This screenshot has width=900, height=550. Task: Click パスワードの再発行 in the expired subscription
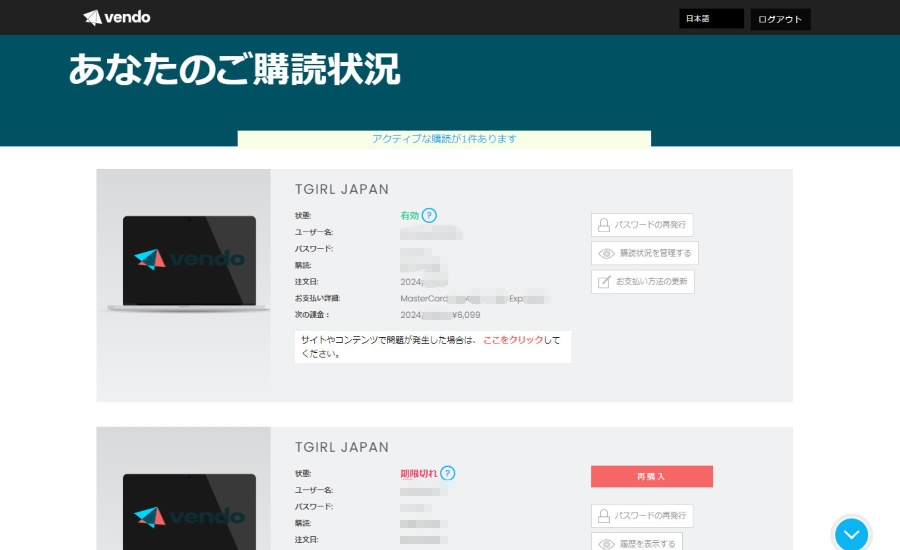(x=642, y=516)
